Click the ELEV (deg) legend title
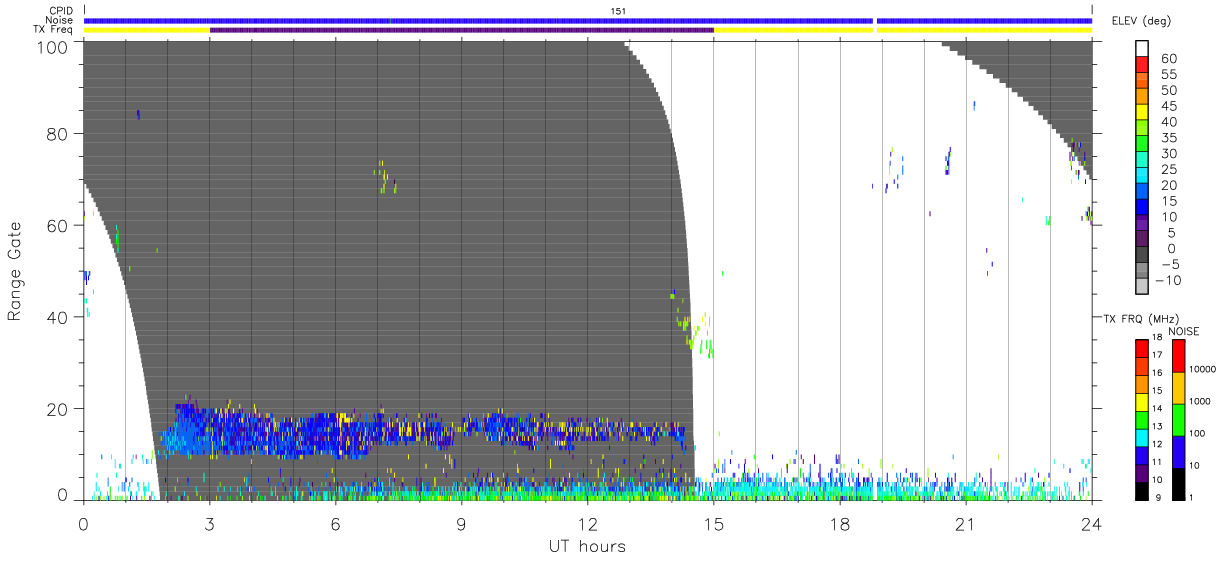Image resolution: width=1228 pixels, height=567 pixels. [x=1142, y=20]
